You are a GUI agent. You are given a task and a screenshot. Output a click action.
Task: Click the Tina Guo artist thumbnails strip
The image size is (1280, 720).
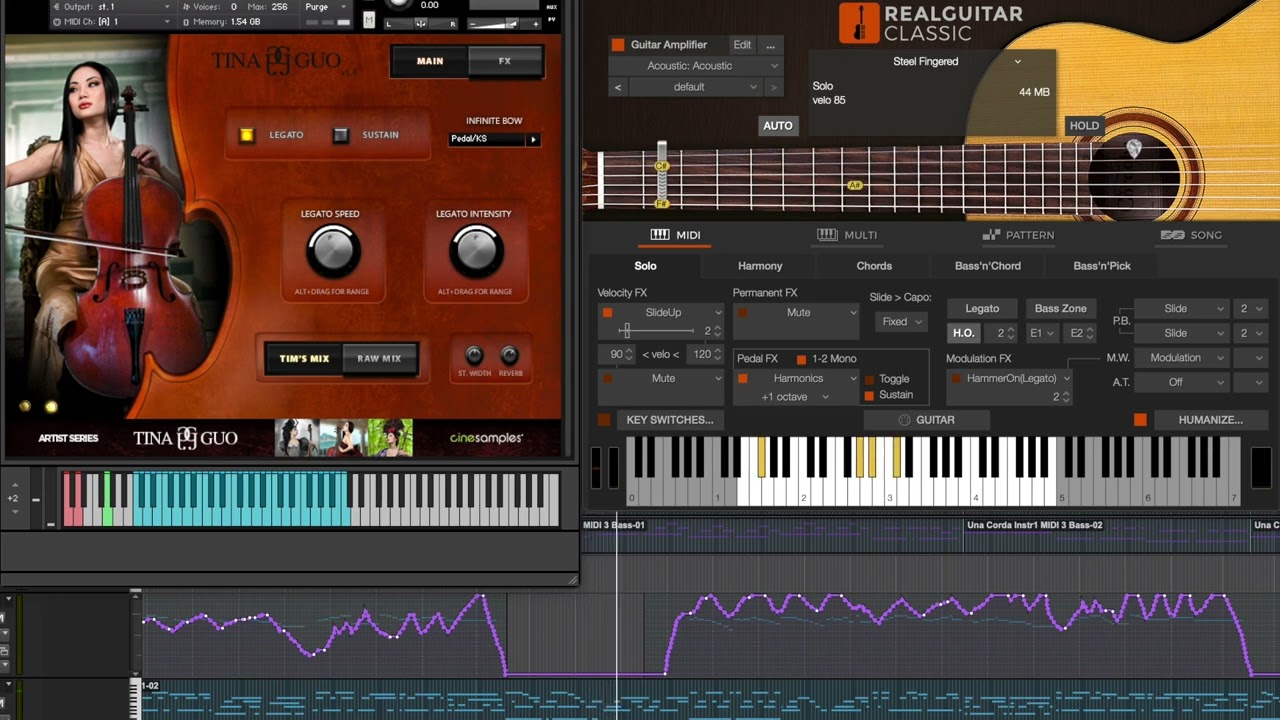tap(344, 438)
